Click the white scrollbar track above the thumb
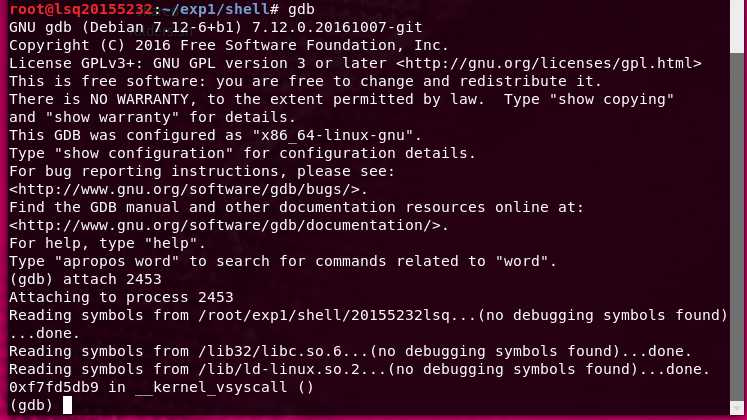 tap(737, 26)
